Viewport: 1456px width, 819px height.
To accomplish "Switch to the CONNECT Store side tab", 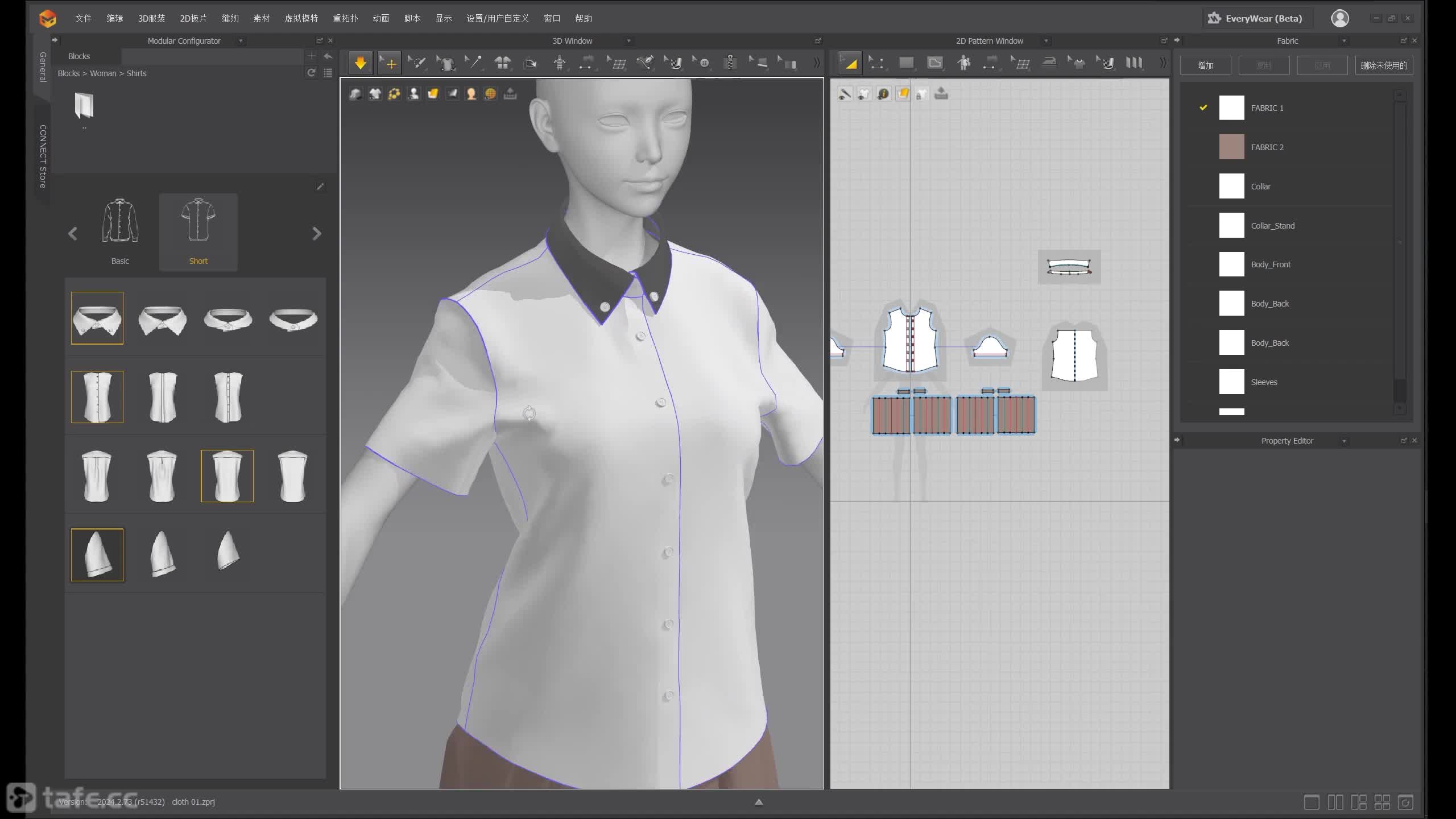I will pos(42,156).
